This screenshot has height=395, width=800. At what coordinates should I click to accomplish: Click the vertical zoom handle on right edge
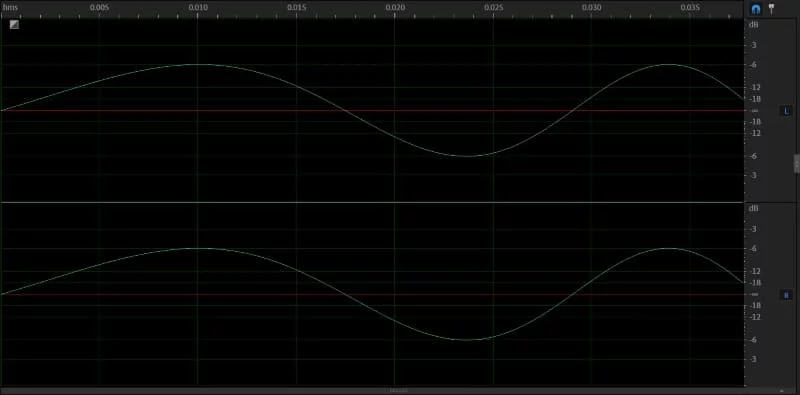click(x=796, y=164)
